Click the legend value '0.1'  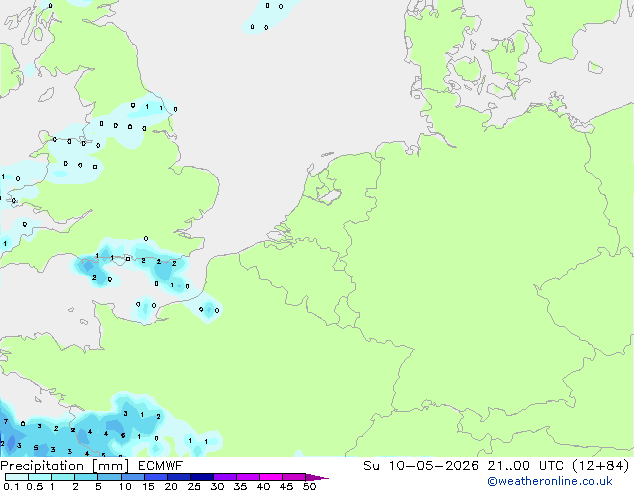point(11,486)
